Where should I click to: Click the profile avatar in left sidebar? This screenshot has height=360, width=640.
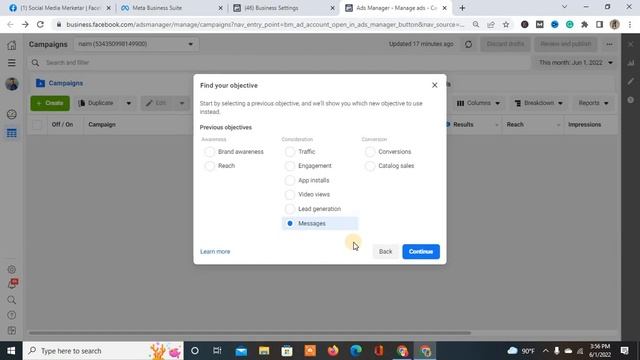(12, 84)
